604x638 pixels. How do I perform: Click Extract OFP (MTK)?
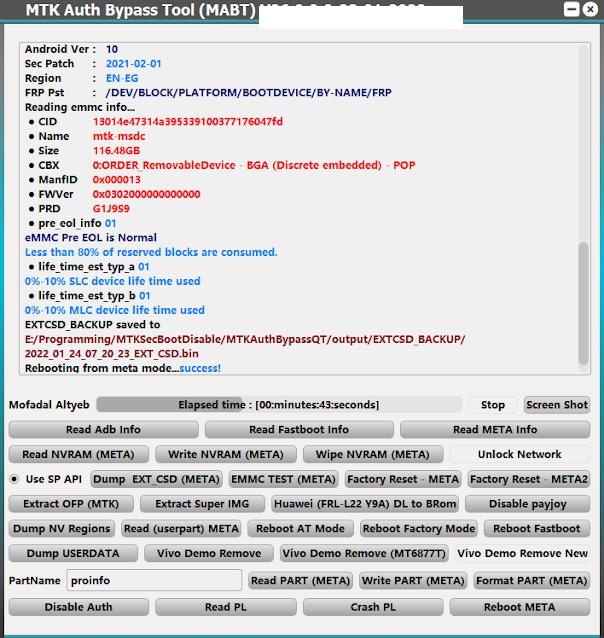point(71,504)
